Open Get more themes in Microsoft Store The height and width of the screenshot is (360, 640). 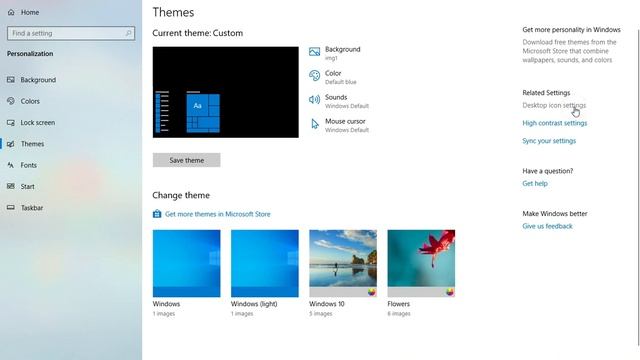(x=218, y=214)
